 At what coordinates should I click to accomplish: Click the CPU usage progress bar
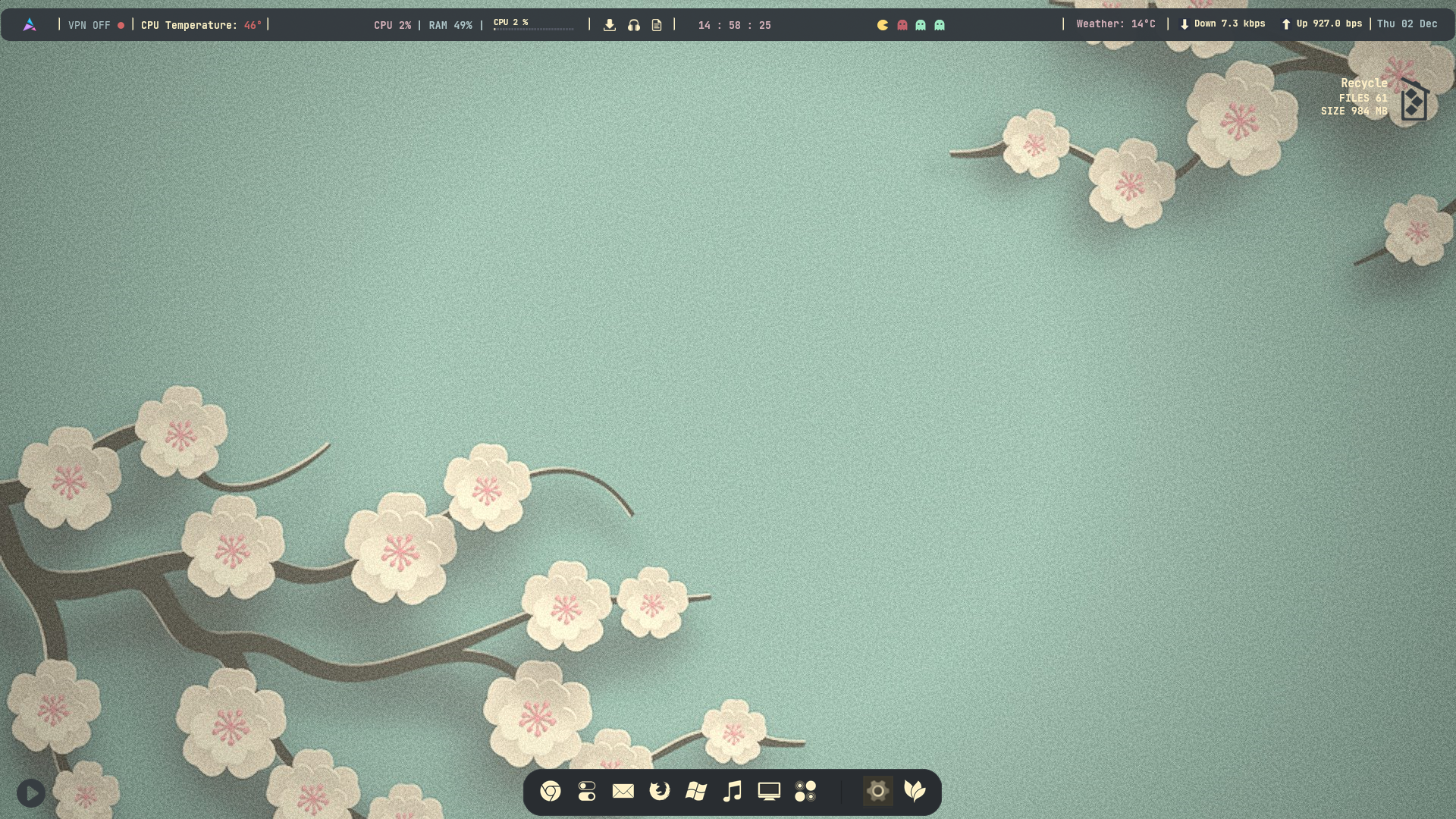click(534, 29)
